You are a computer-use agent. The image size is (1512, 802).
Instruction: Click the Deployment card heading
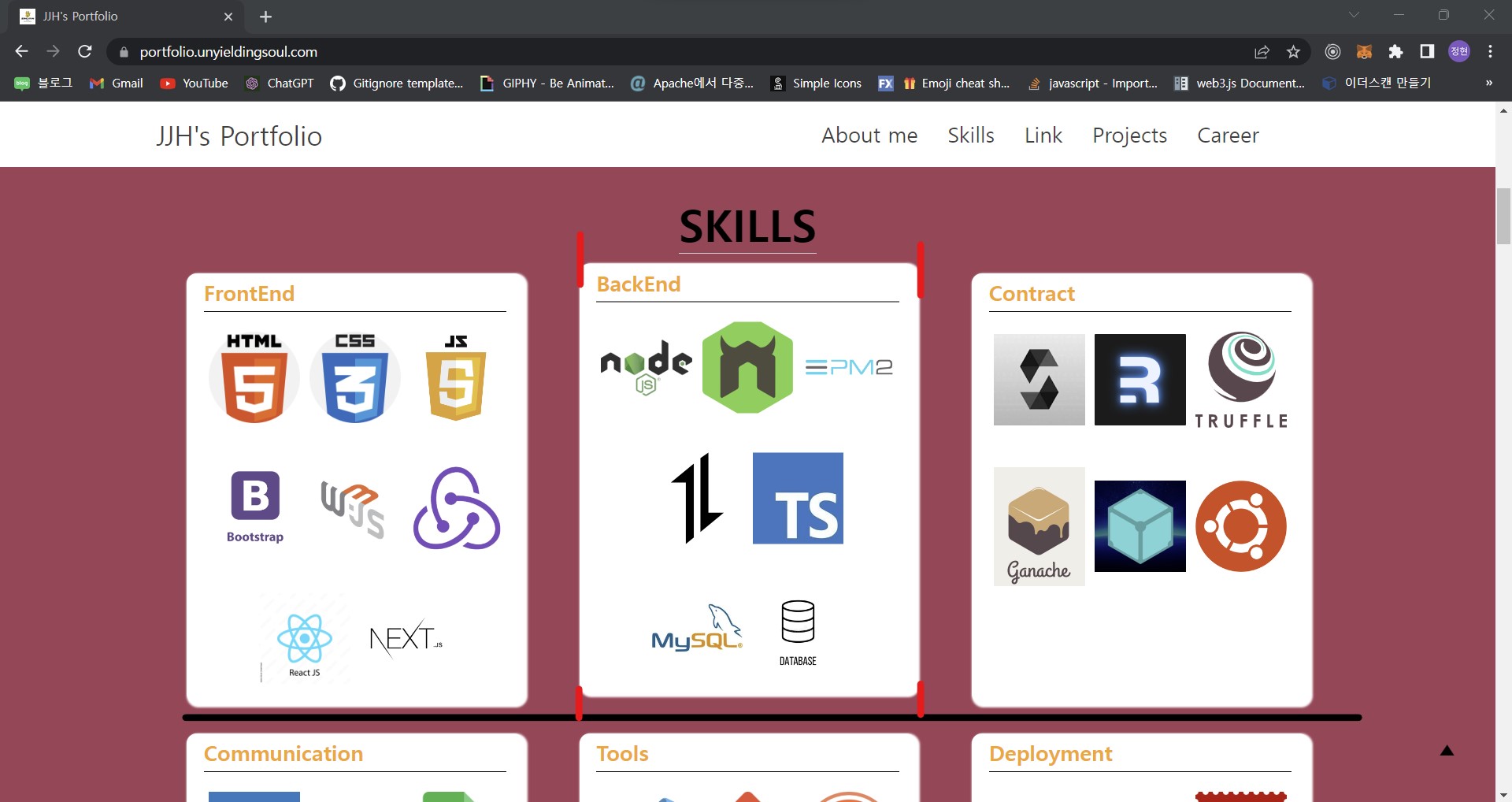point(1051,754)
